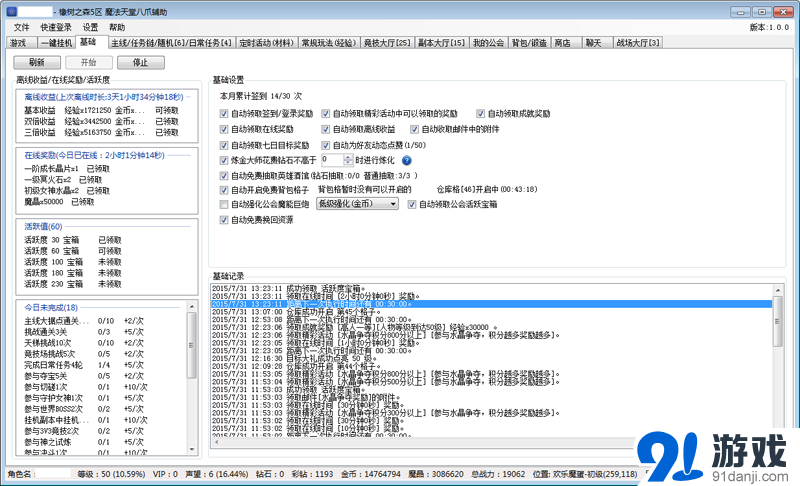Click the 刷新 button
800x486 pixels.
(37, 63)
